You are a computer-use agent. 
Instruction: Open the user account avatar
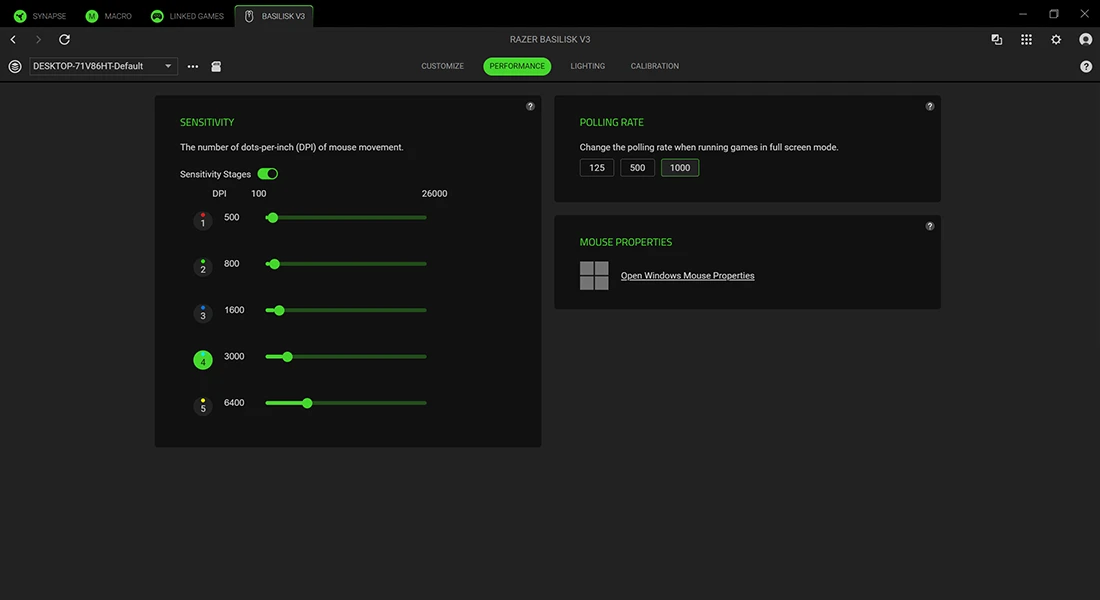point(1085,39)
